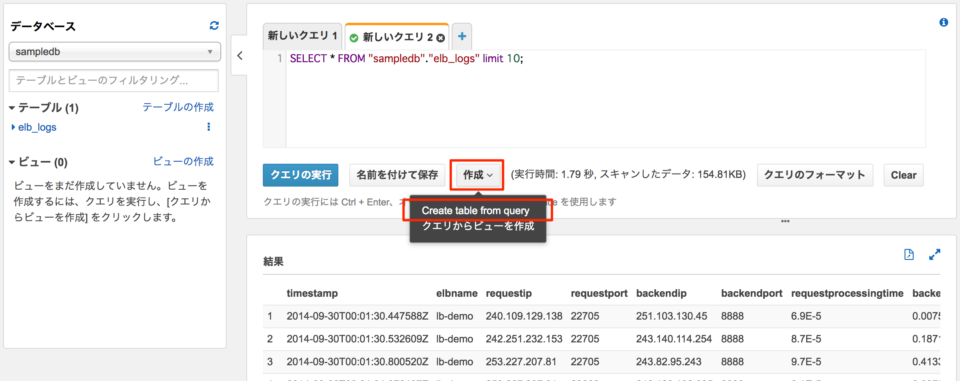
Task: Open elb_logs table options menu dots
Action: [x=209, y=127]
